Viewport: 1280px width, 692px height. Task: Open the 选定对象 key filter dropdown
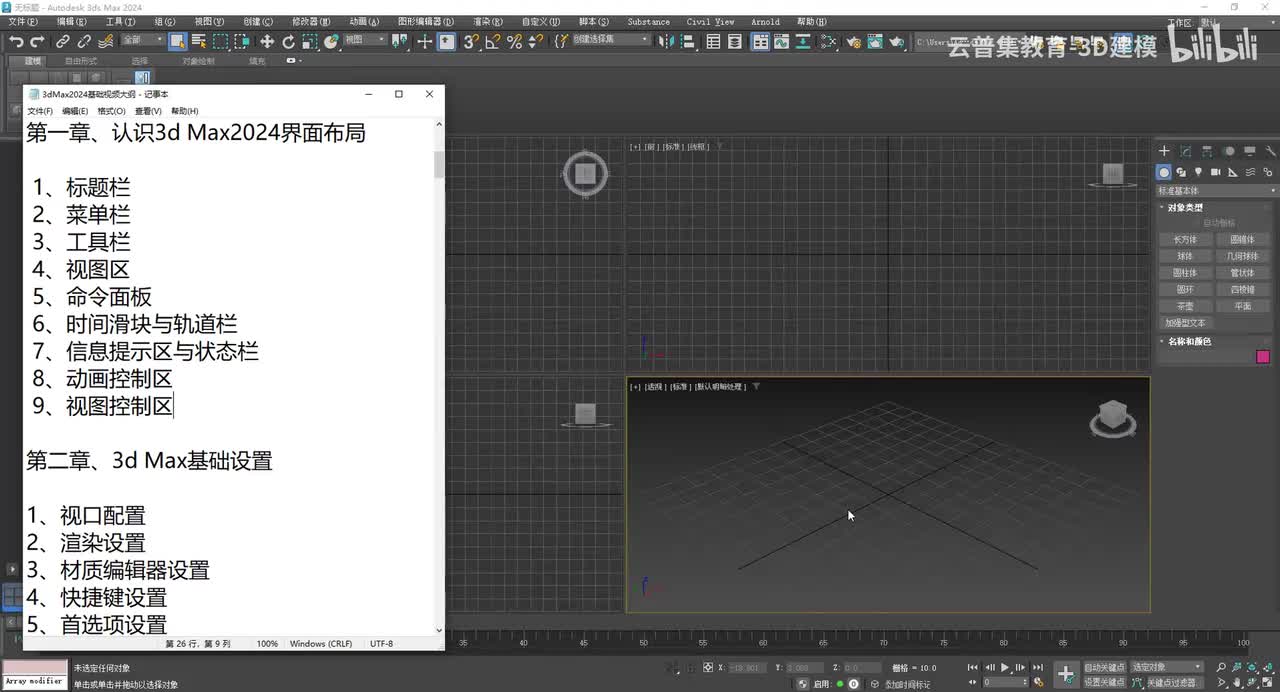(1167, 667)
